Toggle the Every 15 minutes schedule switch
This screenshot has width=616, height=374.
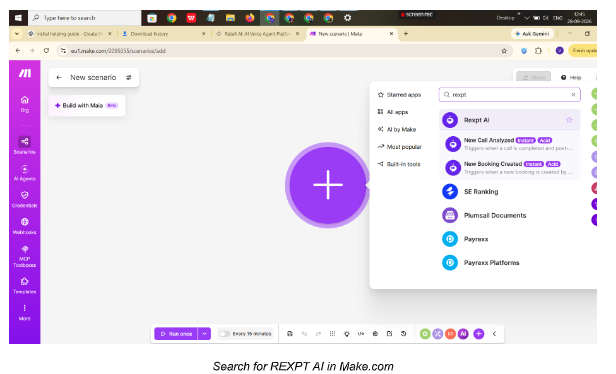tap(224, 334)
